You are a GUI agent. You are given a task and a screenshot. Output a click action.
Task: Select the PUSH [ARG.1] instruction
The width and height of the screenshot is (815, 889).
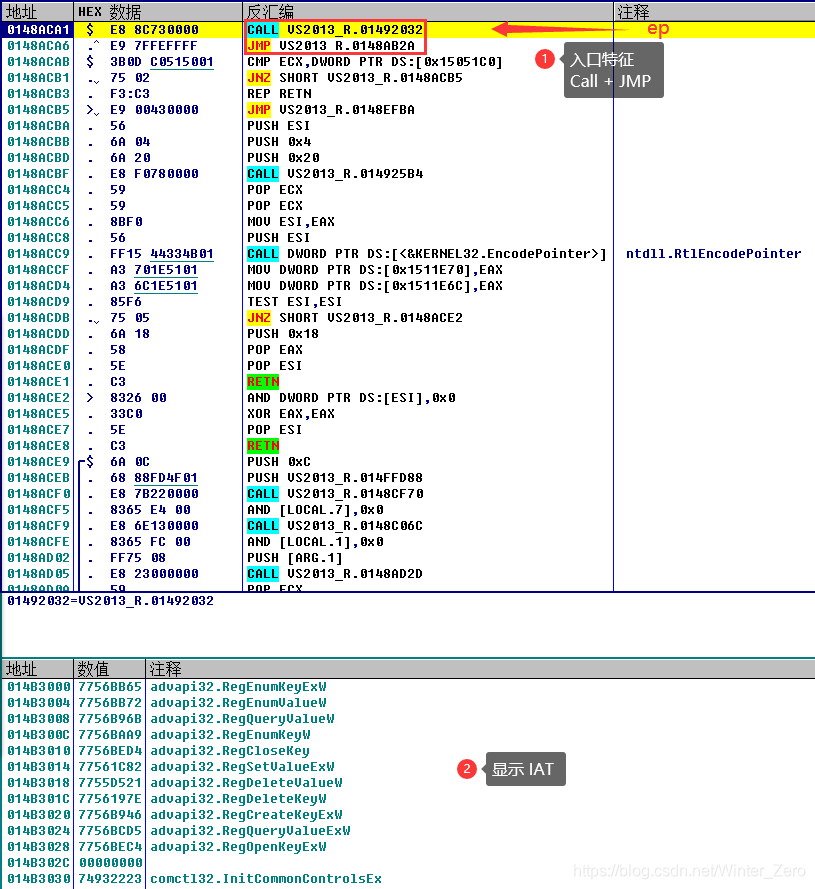pos(295,558)
